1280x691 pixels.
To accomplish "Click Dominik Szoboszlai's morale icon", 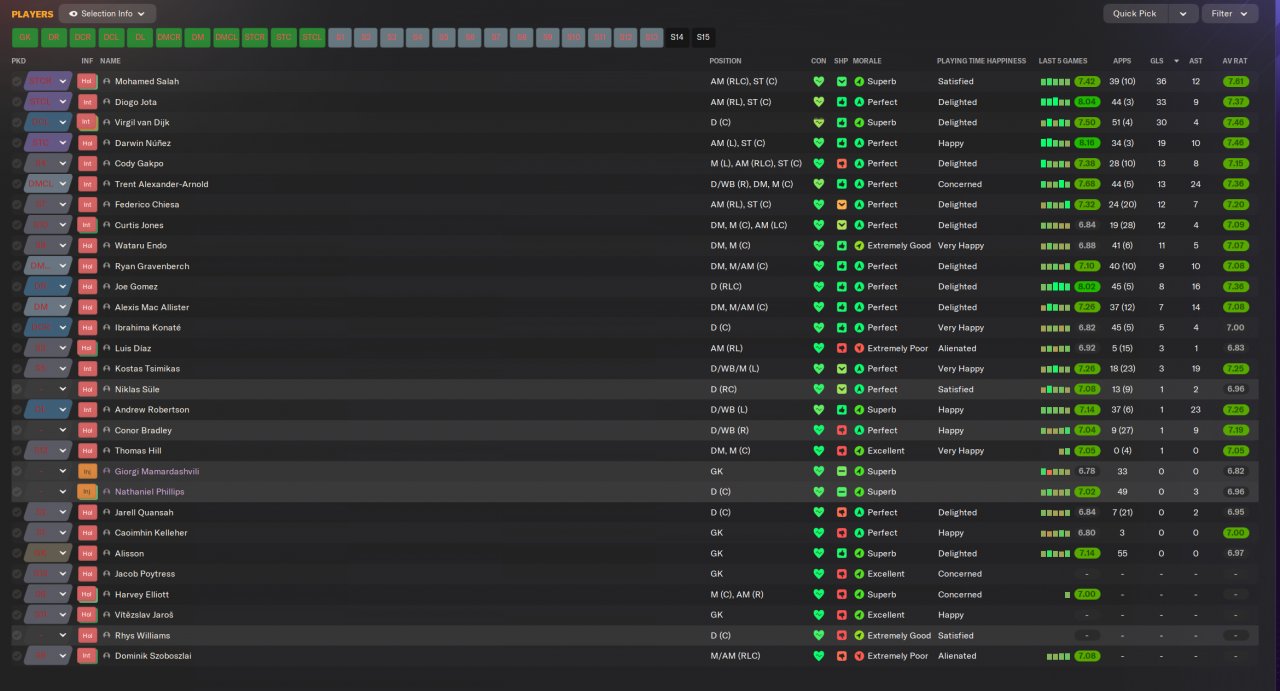I will [x=859, y=656].
